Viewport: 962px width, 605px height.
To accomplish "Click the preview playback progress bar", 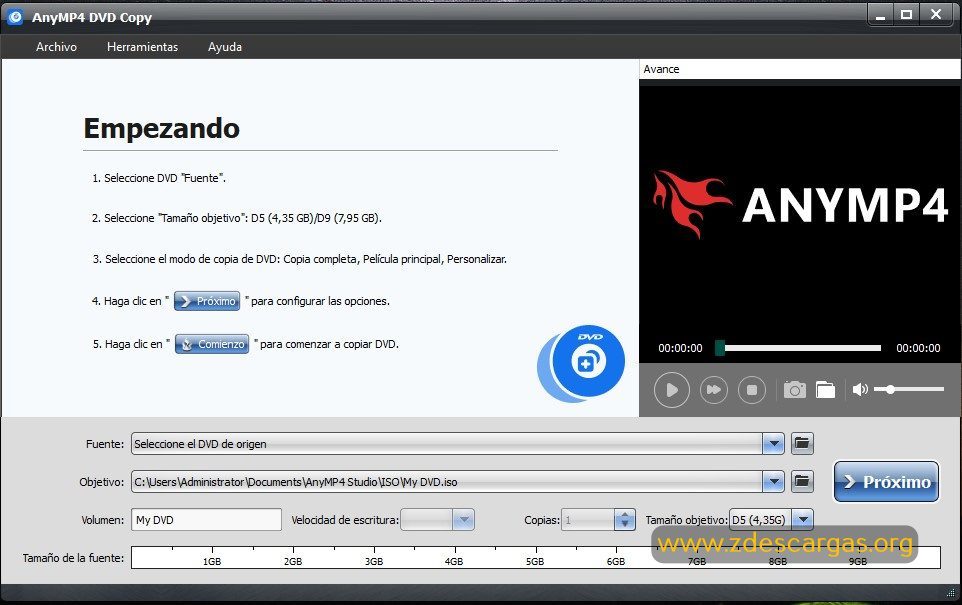I will pos(799,348).
